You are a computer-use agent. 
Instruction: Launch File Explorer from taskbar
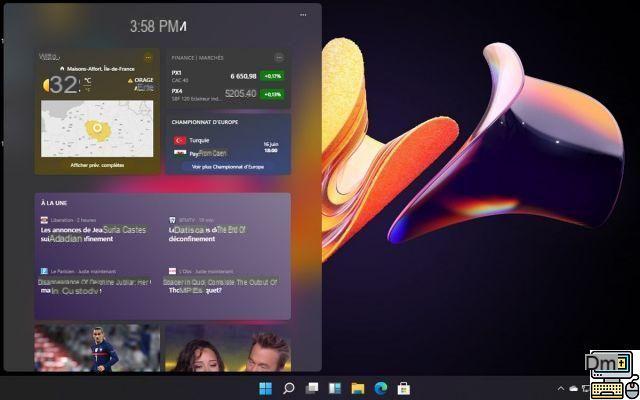coord(358,388)
